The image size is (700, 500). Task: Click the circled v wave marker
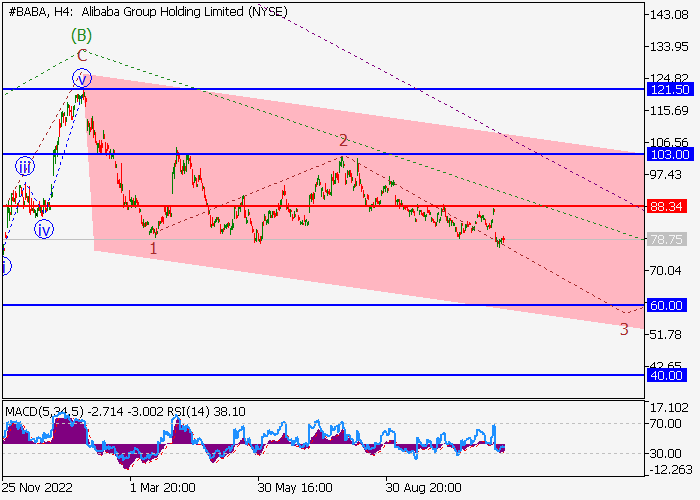coord(82,79)
